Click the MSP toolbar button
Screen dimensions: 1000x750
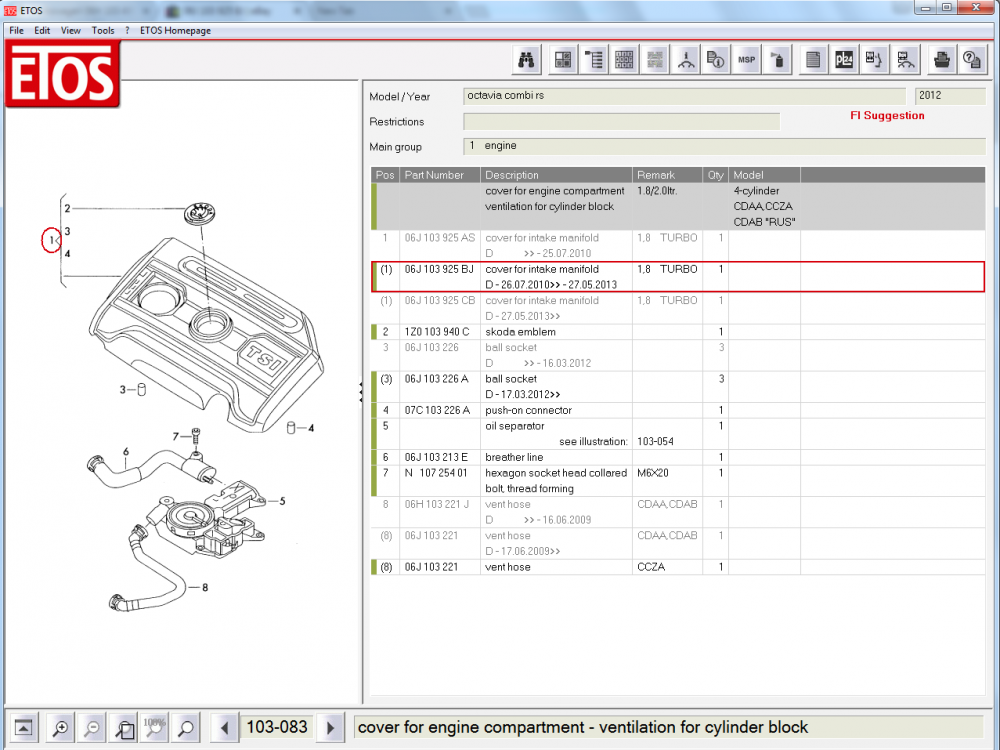(x=746, y=60)
